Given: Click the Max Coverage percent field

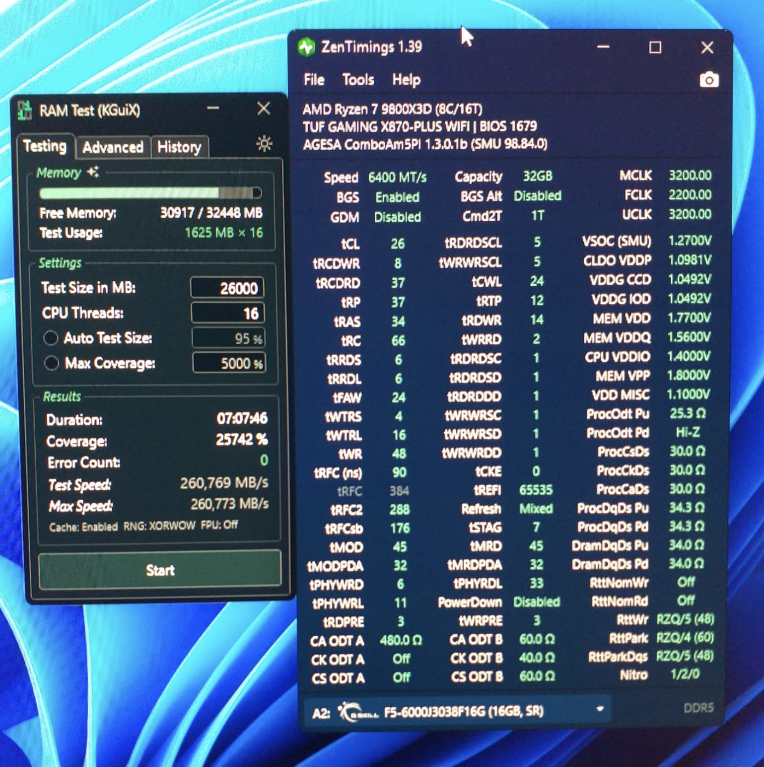Looking at the screenshot, I should click(x=229, y=363).
